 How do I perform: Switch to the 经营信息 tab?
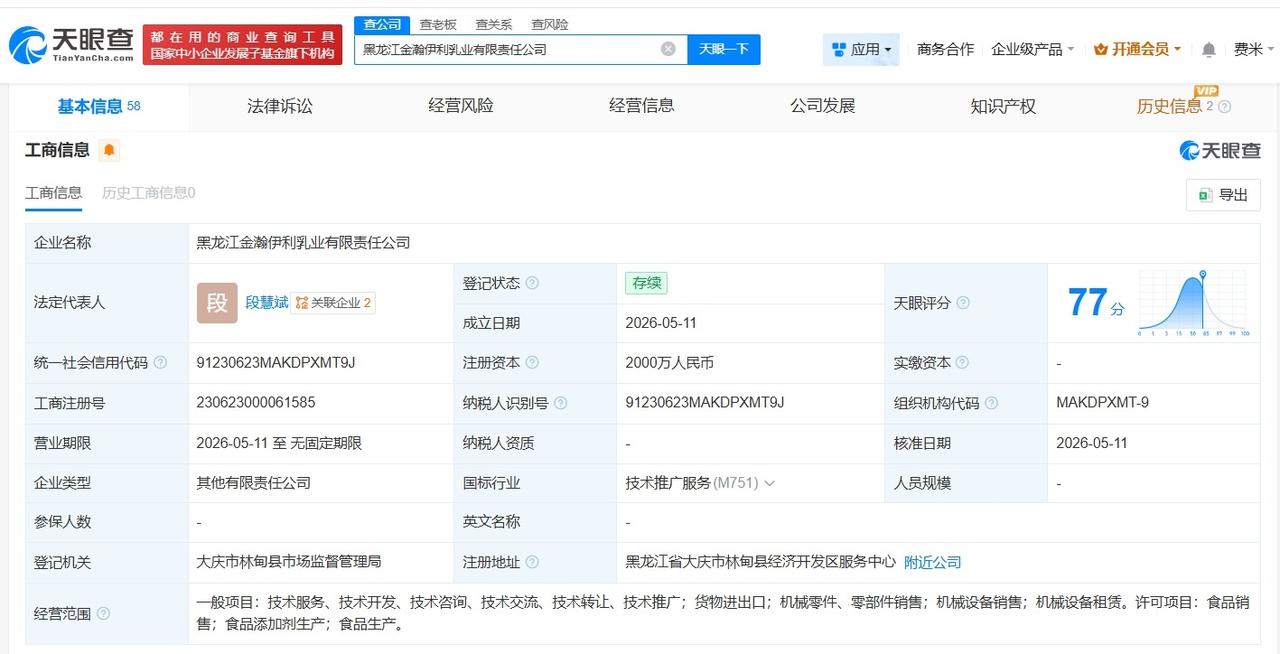pos(642,106)
